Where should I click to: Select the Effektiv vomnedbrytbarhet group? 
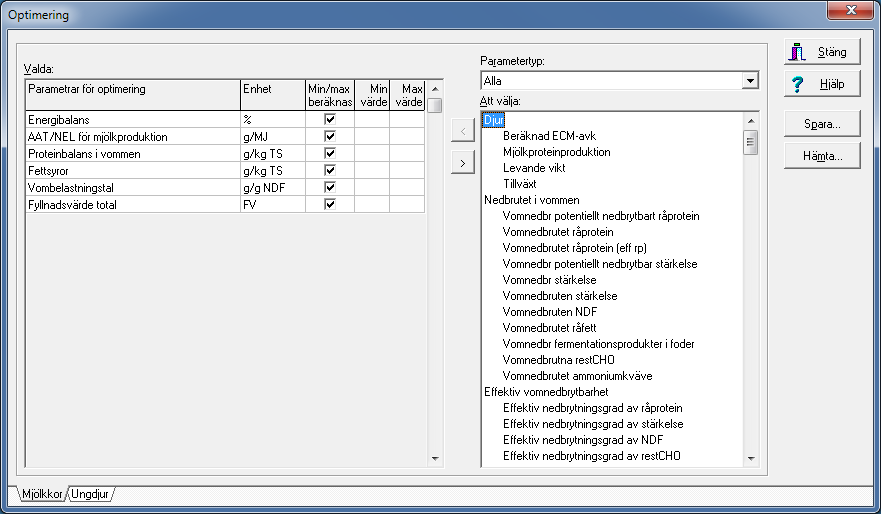546,392
